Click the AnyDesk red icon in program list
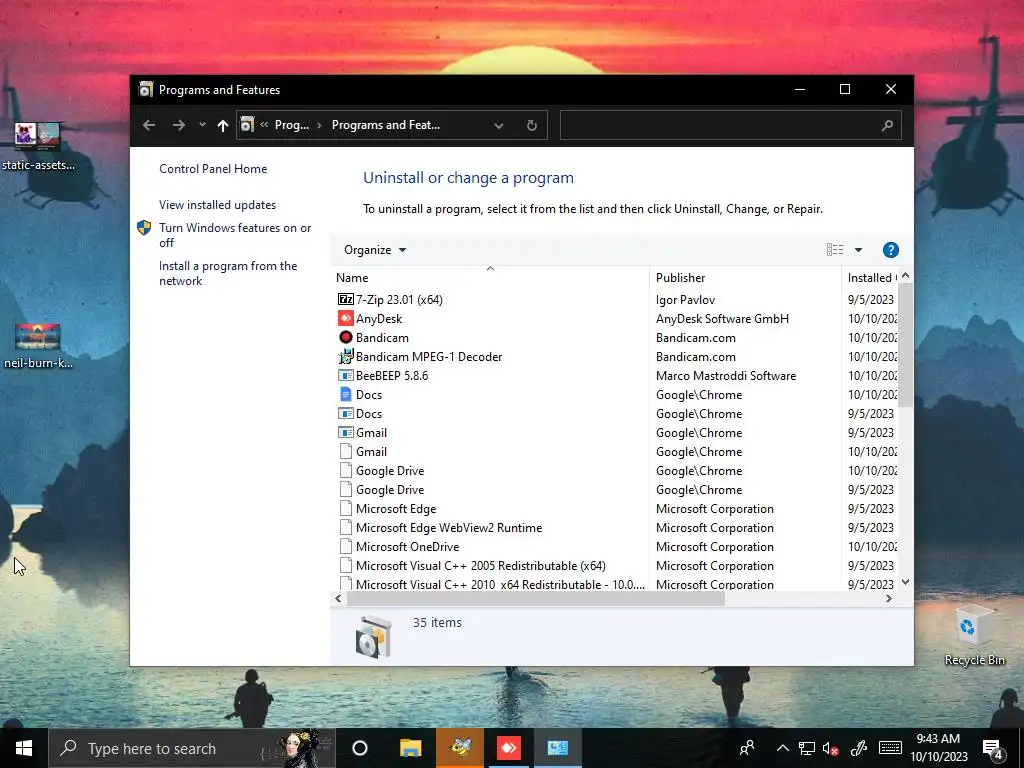The width and height of the screenshot is (1024, 768). [345, 318]
